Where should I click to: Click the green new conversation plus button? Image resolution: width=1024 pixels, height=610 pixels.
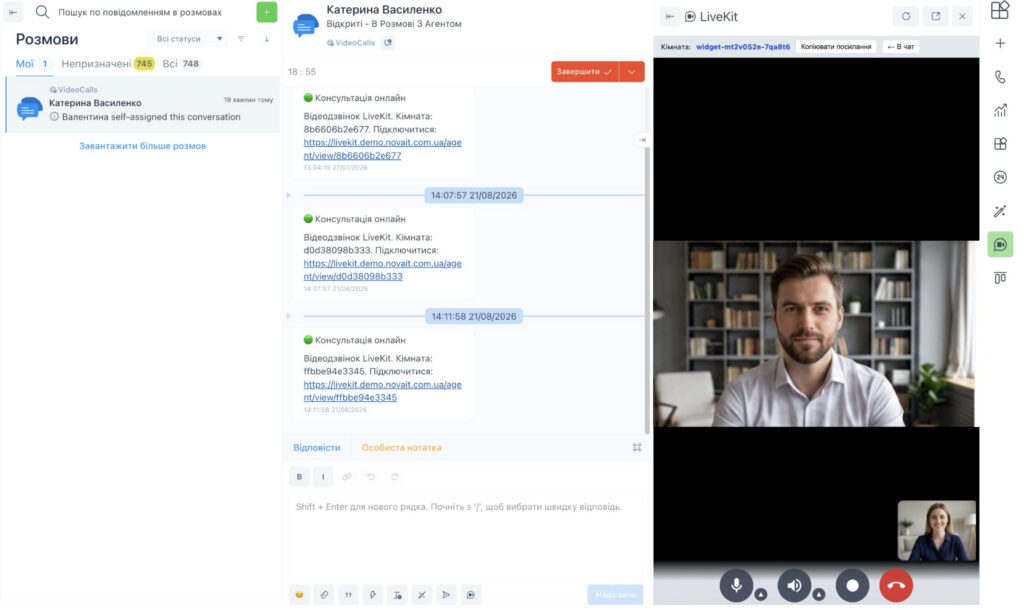(x=266, y=12)
